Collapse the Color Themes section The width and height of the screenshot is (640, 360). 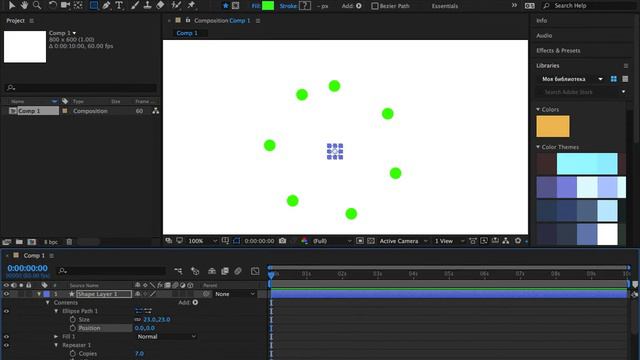(538, 147)
